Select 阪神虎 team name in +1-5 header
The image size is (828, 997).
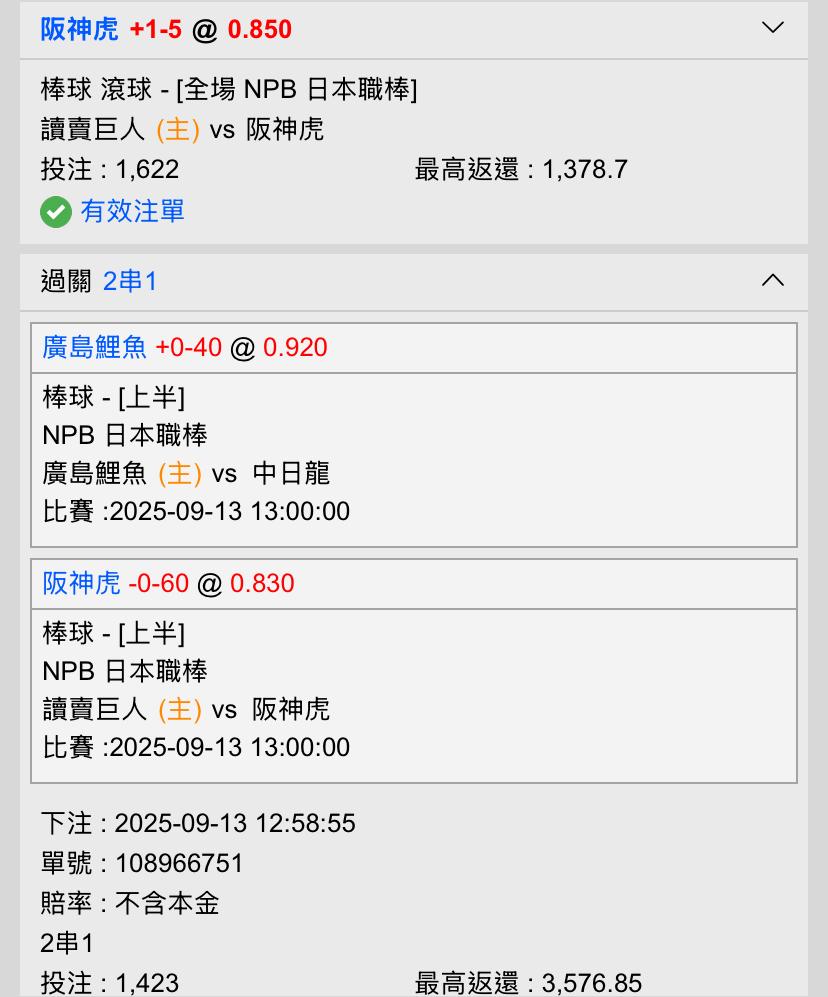(79, 29)
